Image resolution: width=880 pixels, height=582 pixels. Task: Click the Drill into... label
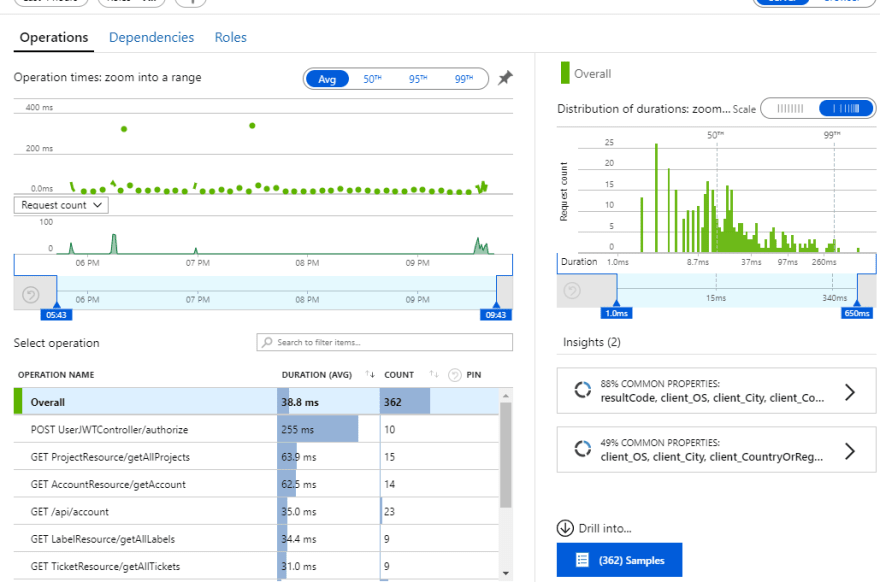tap(605, 529)
